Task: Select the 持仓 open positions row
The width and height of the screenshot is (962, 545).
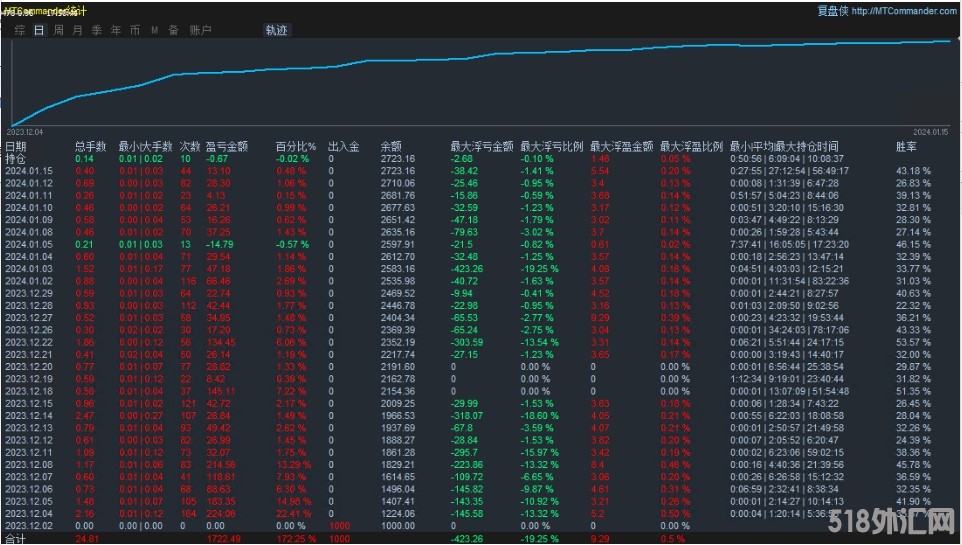Action: pos(16,159)
